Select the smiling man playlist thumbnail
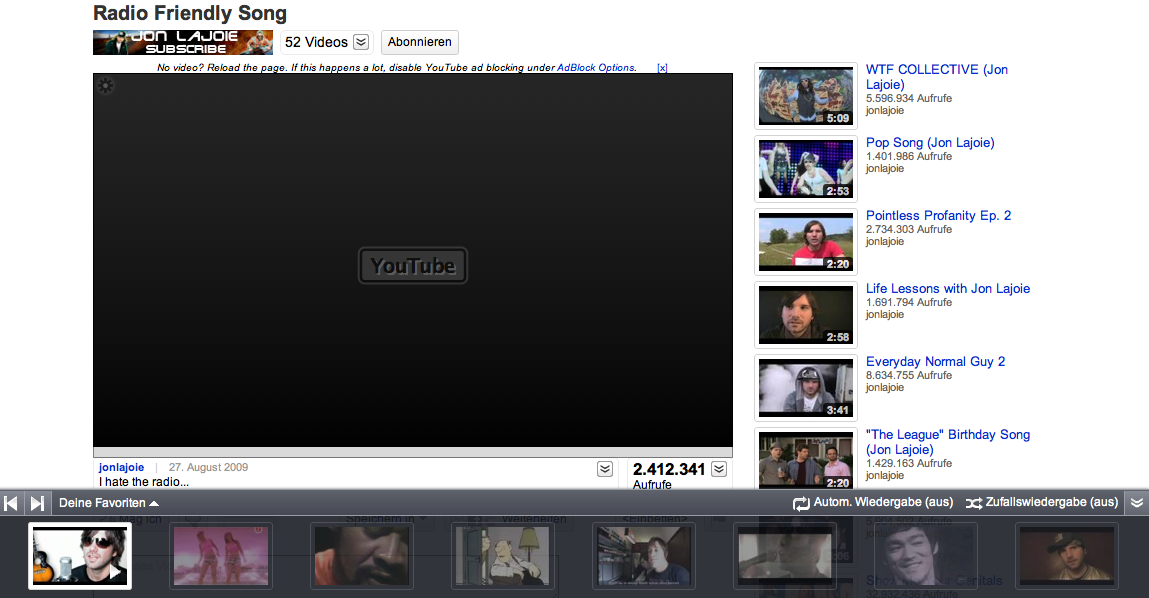The height and width of the screenshot is (598, 1149). pos(926,556)
